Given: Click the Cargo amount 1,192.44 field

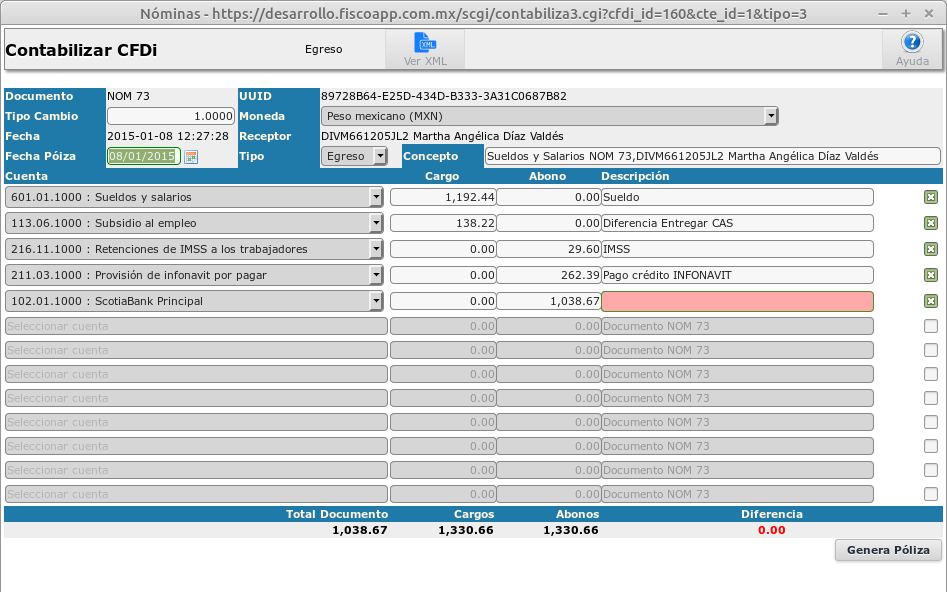Looking at the screenshot, I should click(442, 197).
